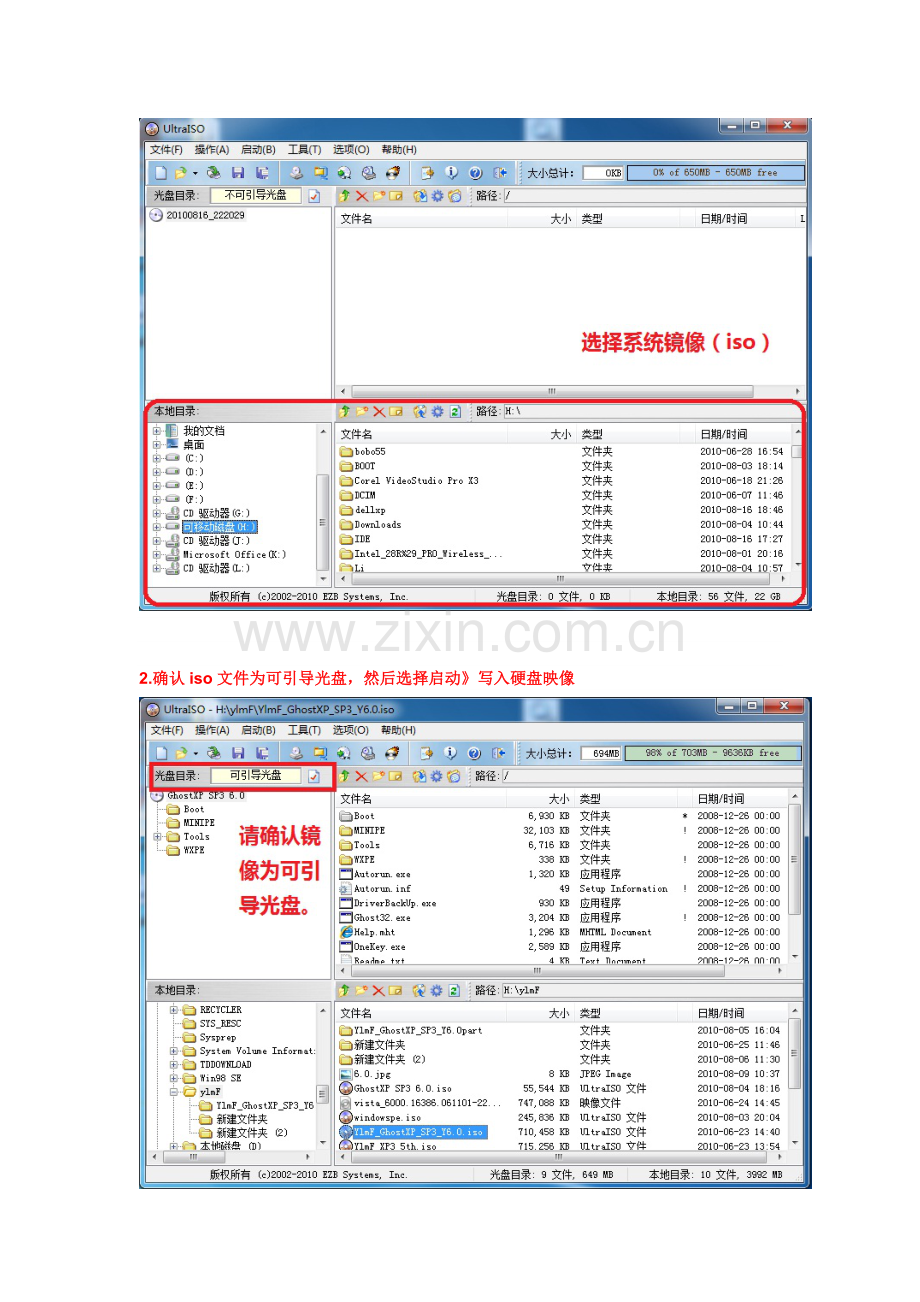This screenshot has height=1302, width=920.
Task: Click Info icon in bottom UltraISO window toolbar
Action: point(450,753)
